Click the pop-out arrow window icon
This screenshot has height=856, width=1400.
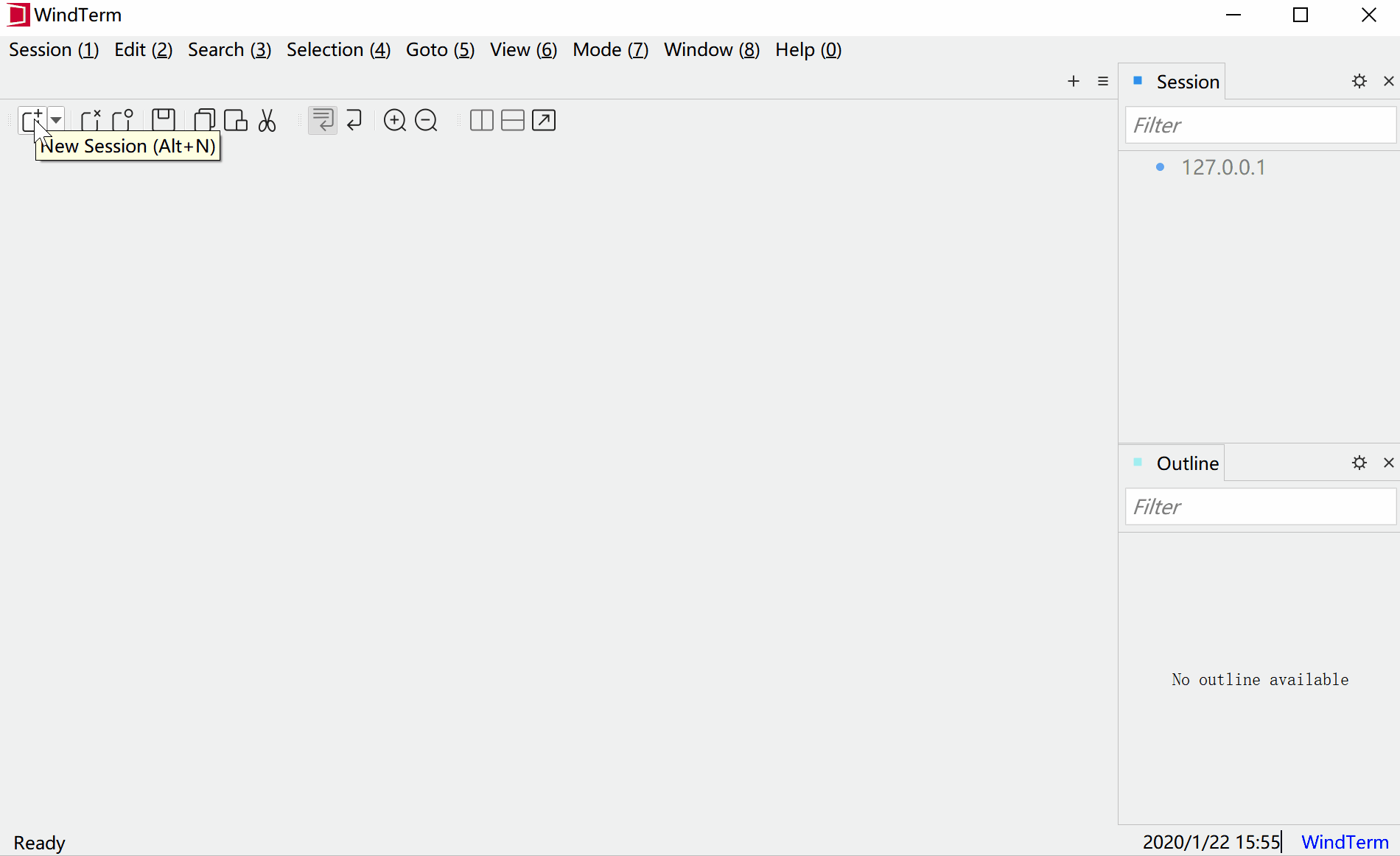[544, 120]
